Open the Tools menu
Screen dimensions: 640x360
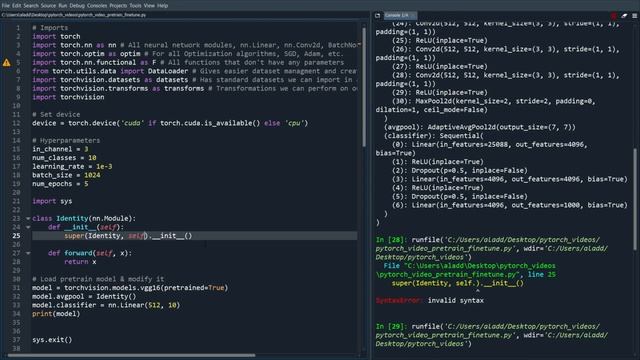(x=135, y=5)
